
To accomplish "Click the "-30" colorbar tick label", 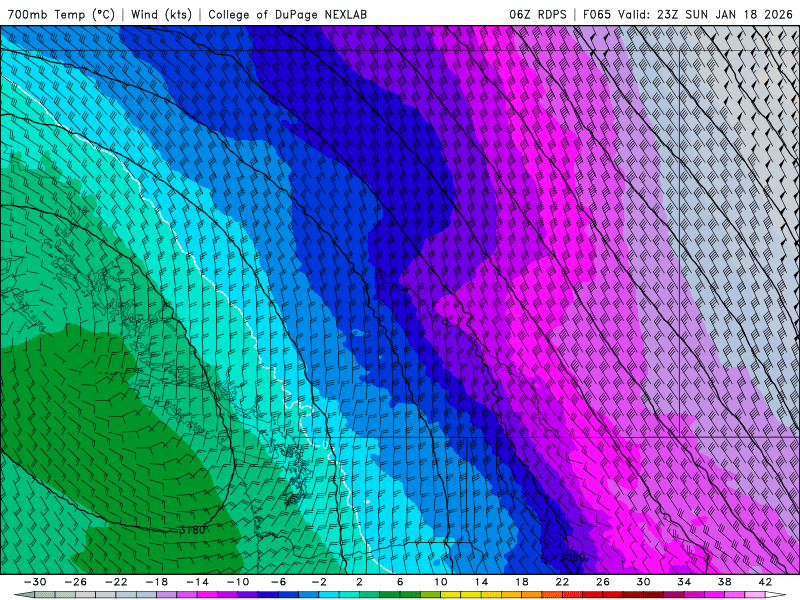I will point(35,582).
